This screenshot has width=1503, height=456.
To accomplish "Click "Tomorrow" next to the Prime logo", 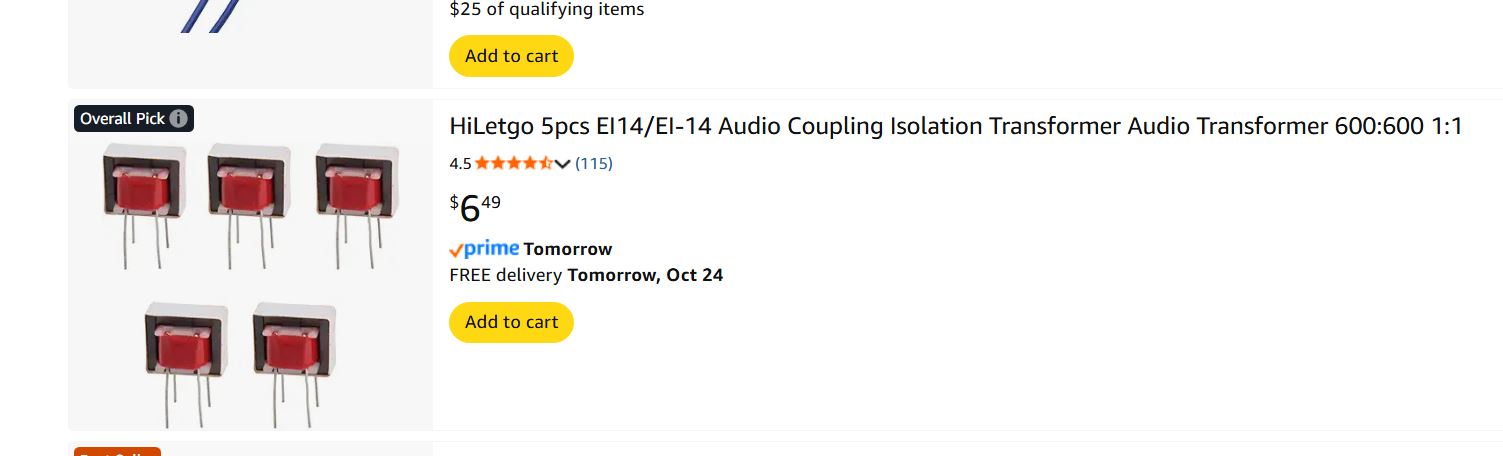I will tap(567, 249).
